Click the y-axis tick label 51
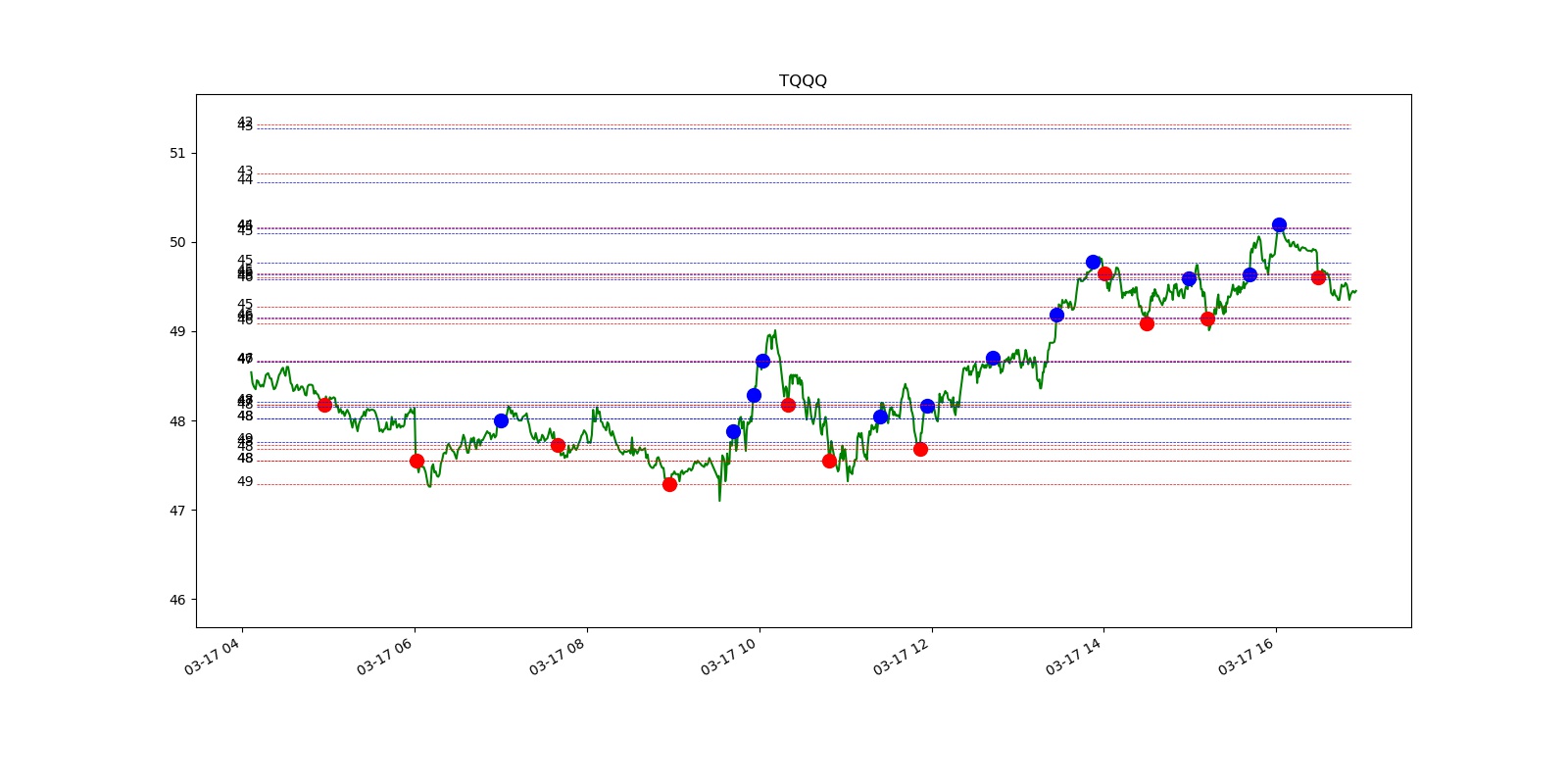The image size is (1568, 784). [x=177, y=153]
